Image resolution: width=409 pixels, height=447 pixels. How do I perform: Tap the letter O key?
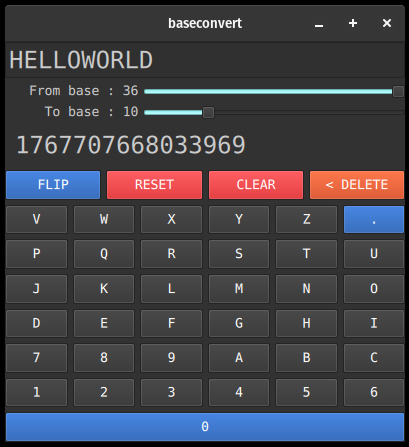(374, 288)
